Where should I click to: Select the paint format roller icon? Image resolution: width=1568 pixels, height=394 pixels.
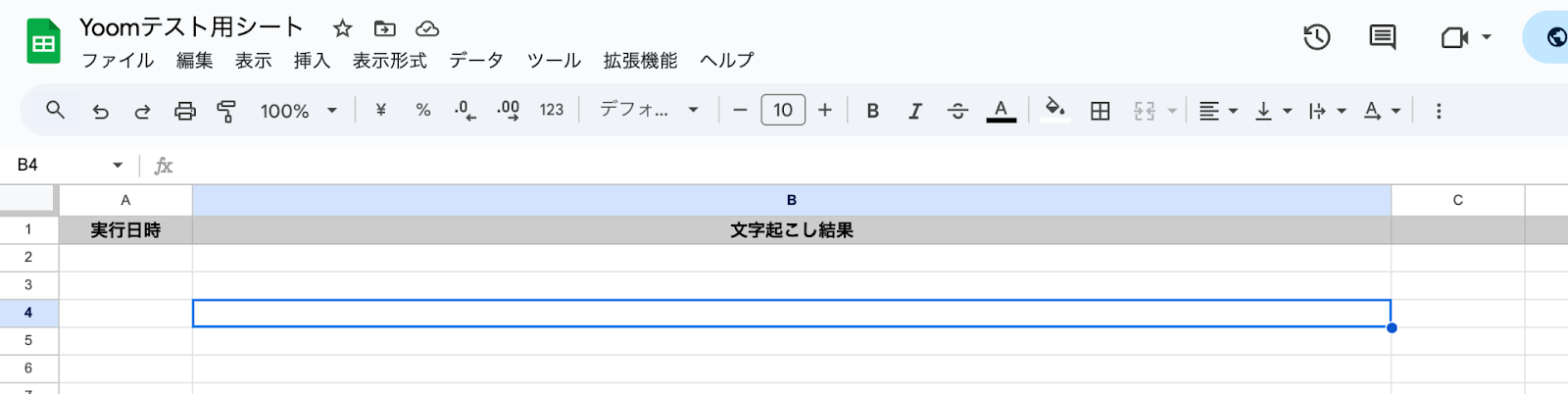pos(226,111)
